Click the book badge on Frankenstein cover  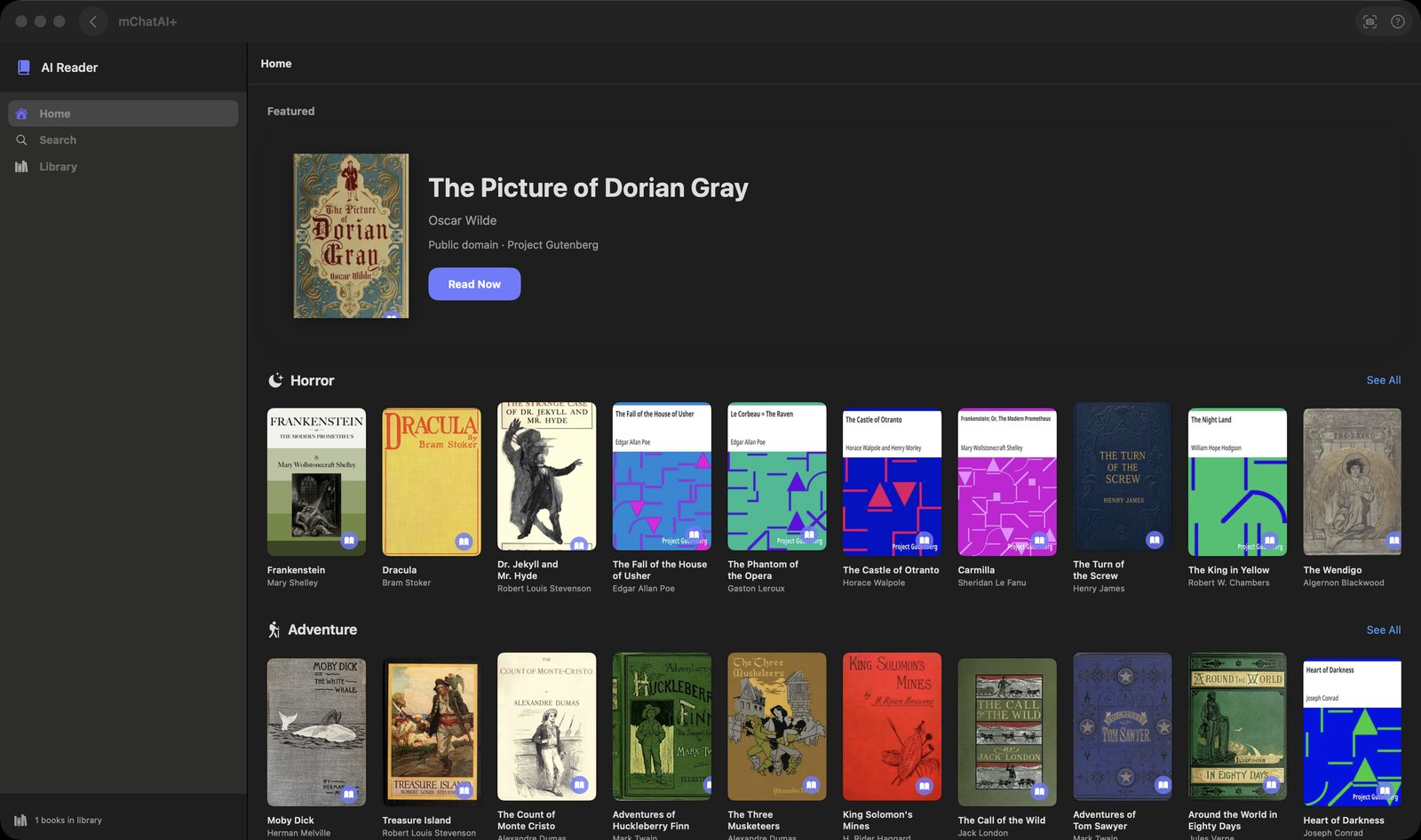(349, 540)
